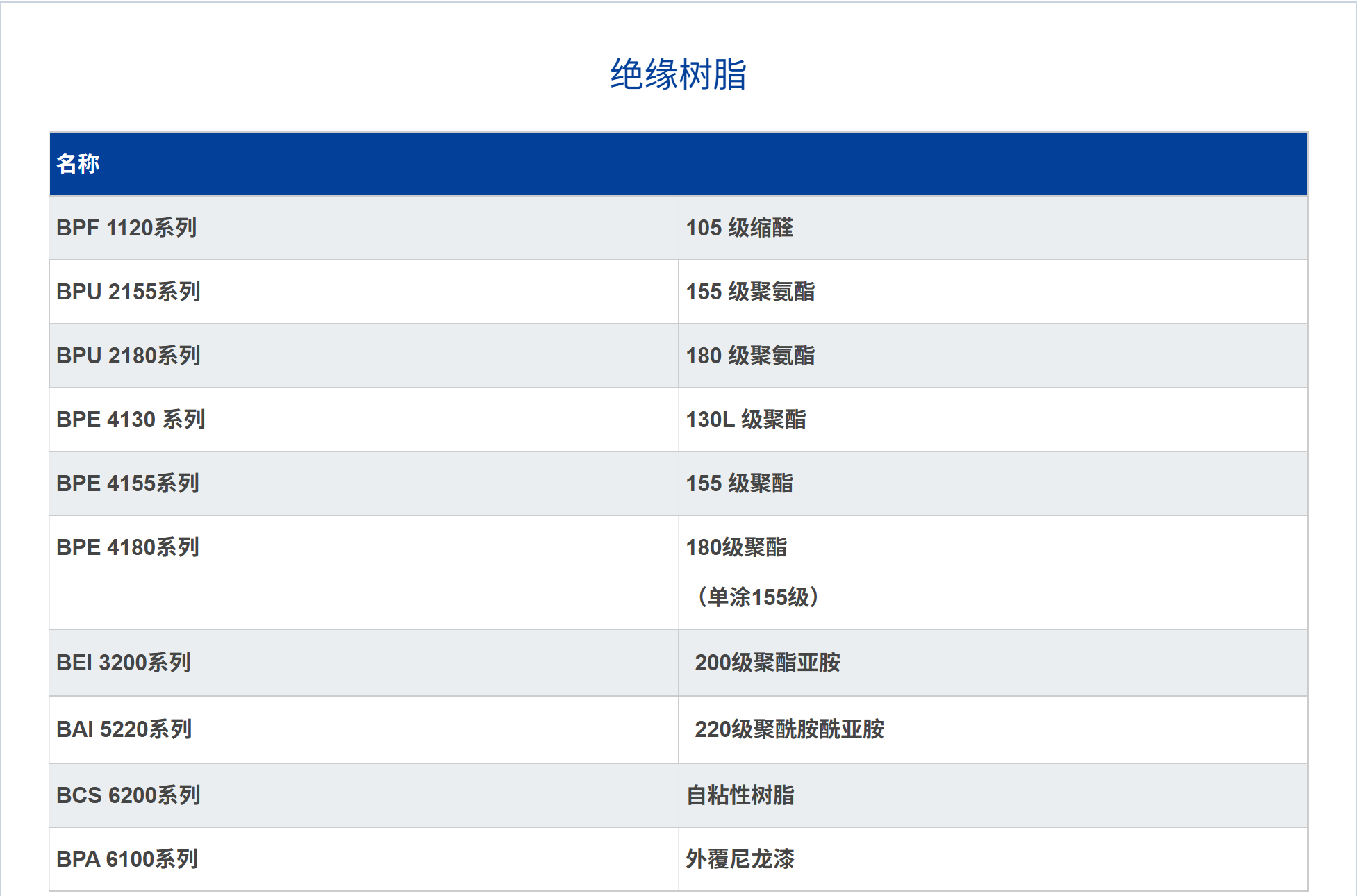Click the 名称 table header
The height and width of the screenshot is (896, 1360).
click(x=78, y=164)
